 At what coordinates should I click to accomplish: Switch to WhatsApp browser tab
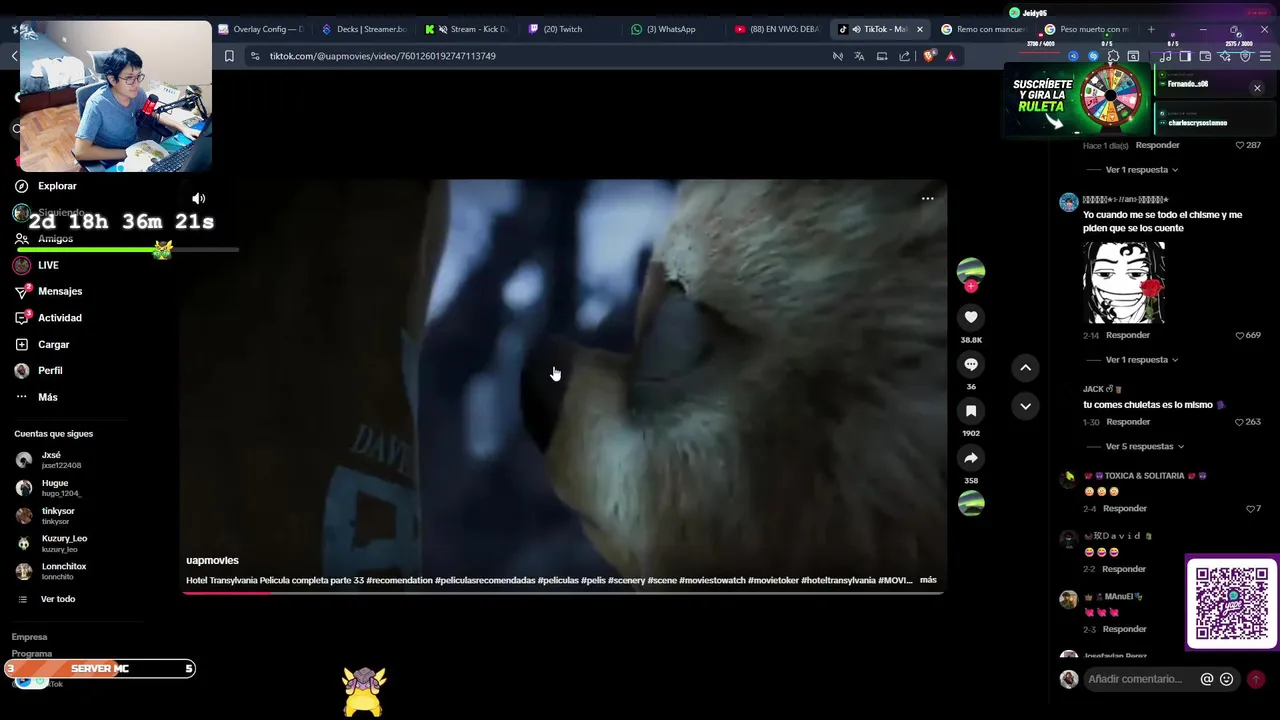(x=674, y=29)
